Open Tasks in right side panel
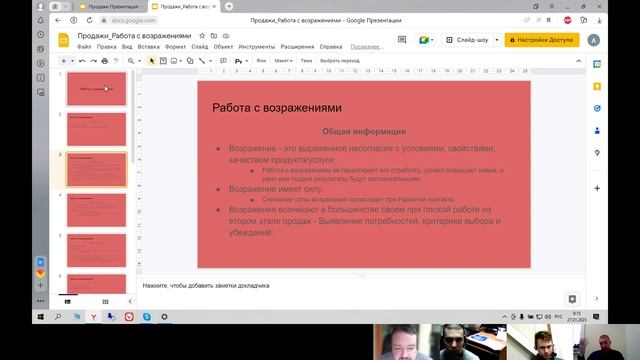The image size is (640, 360). pyautogui.click(x=597, y=108)
